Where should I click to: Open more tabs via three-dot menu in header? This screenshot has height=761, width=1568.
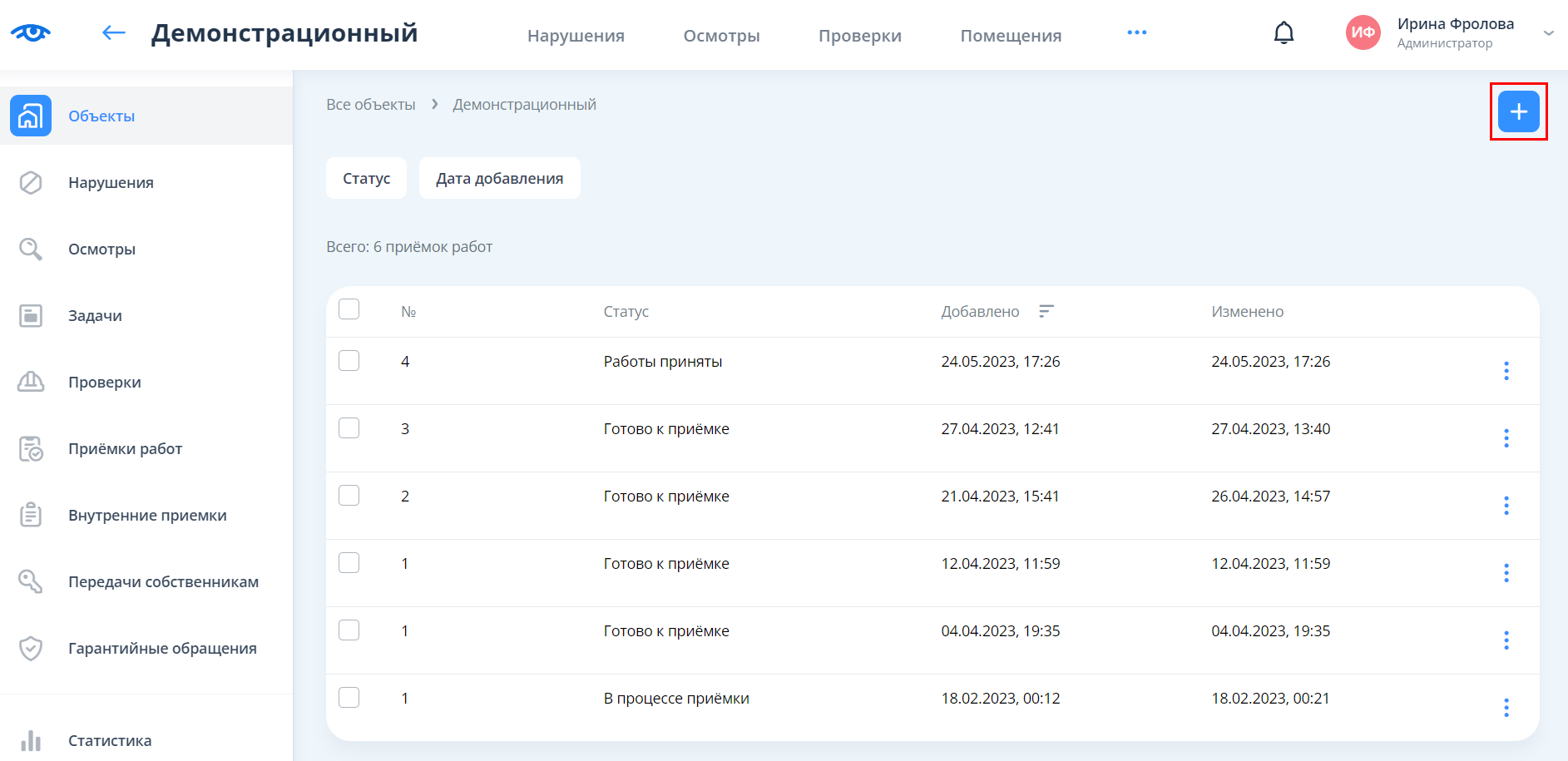point(1136,33)
